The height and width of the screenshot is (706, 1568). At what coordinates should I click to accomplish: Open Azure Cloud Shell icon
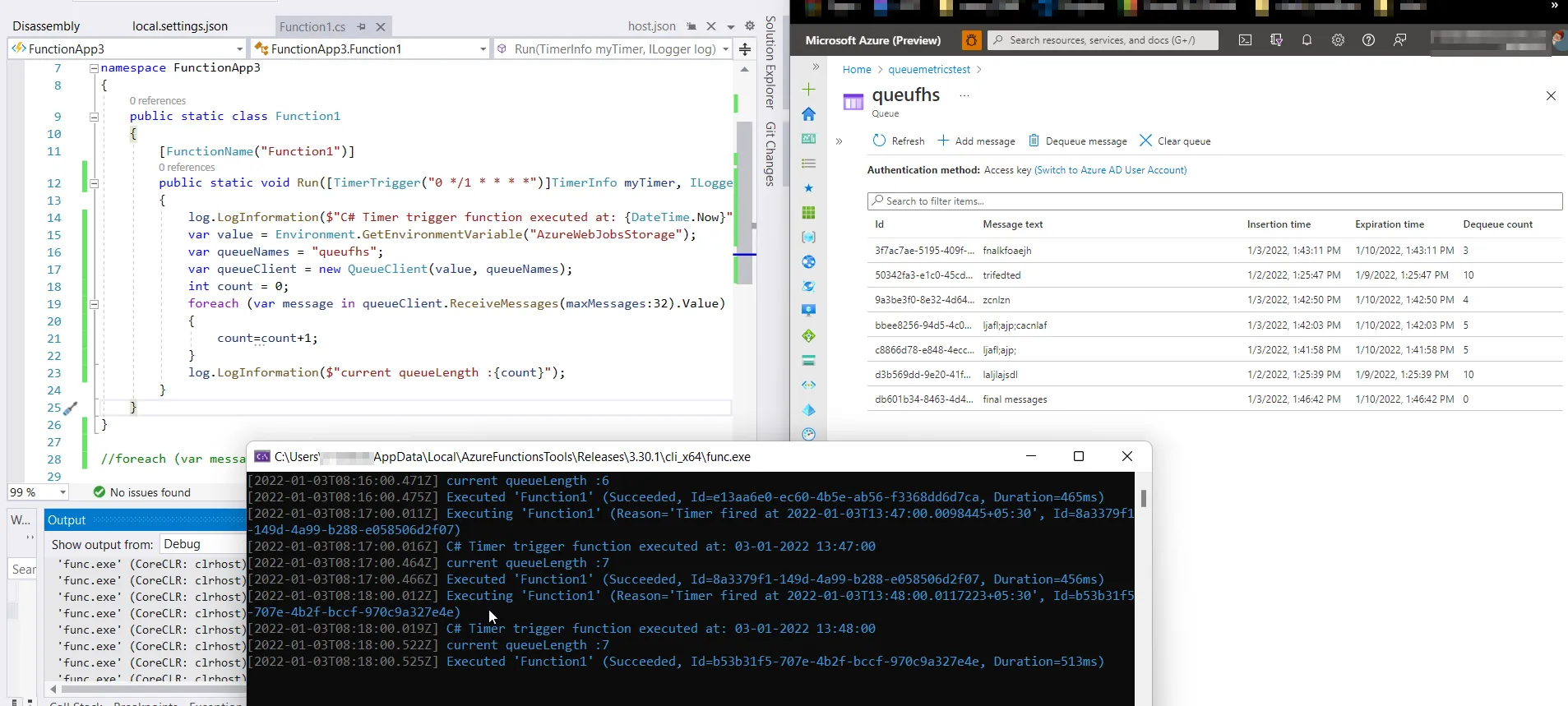[1245, 40]
